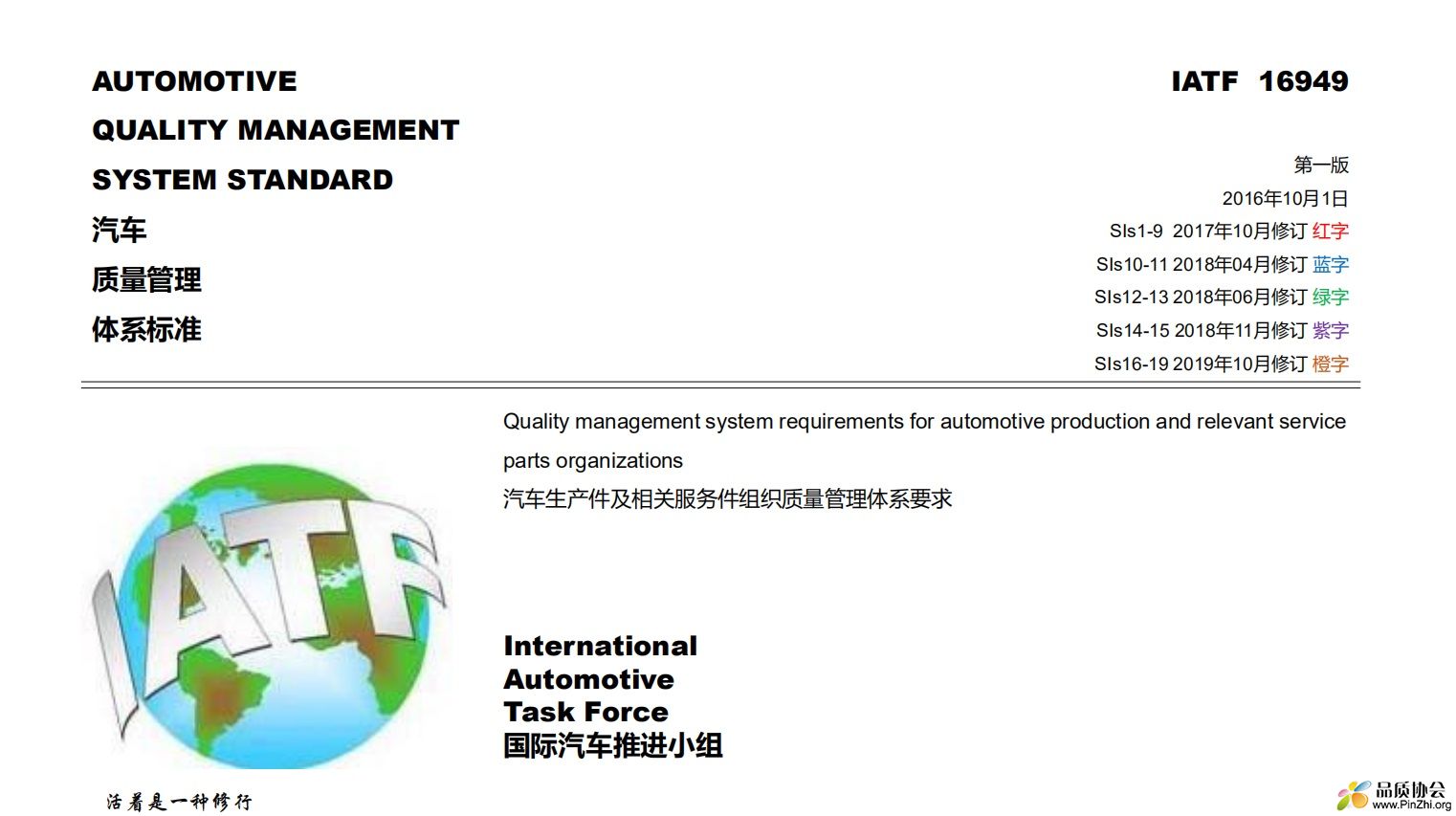This screenshot has width=1456, height=816.
Task: Select the heading 'QUALITY MANAGEMENT'
Action: [276, 130]
